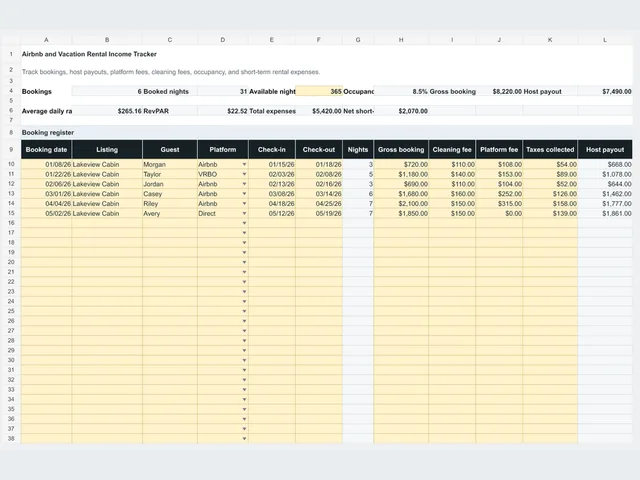640x480 pixels.
Task: Select cleaning fee cell $160.00
Action: tap(452, 193)
